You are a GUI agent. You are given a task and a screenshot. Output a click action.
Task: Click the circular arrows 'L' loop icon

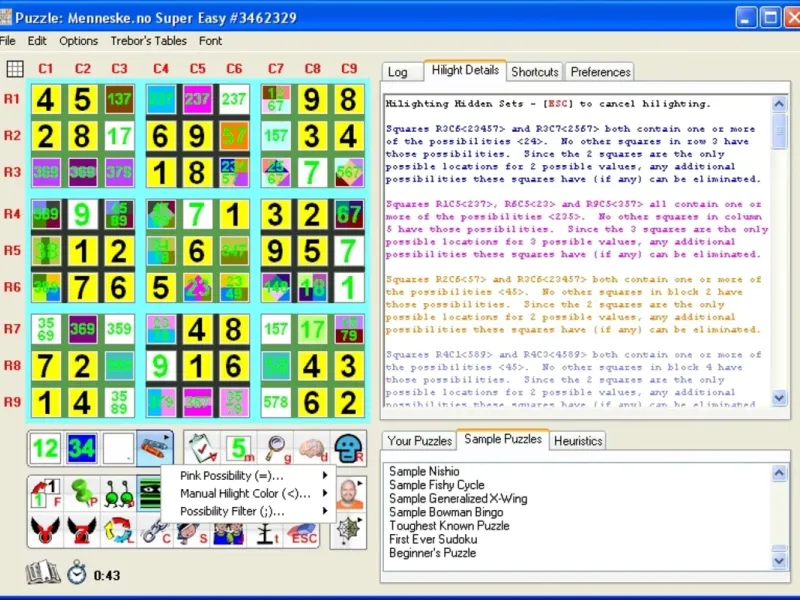(118, 531)
